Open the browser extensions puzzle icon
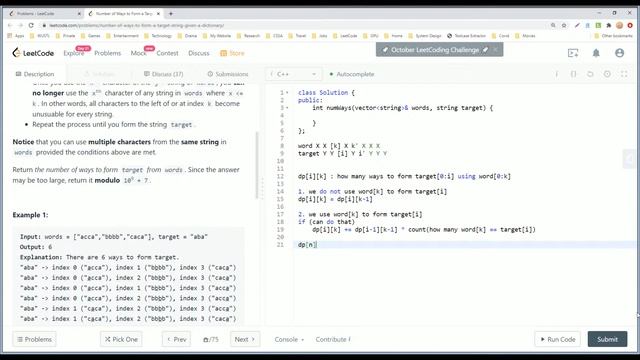The width and height of the screenshot is (640, 360). pos(609,25)
